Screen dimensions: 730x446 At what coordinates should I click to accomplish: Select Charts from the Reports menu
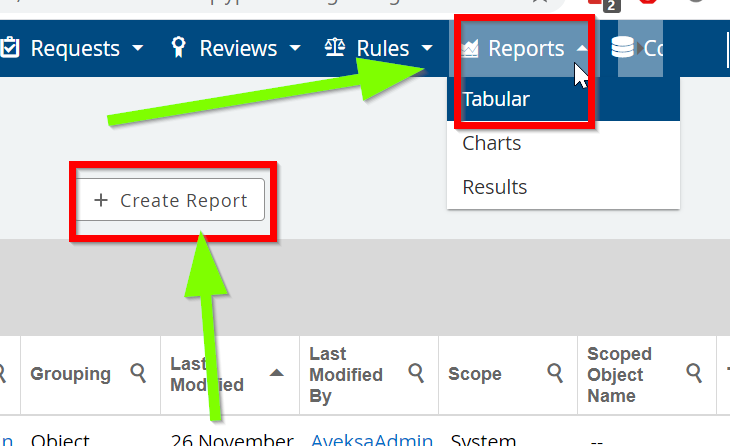(x=492, y=143)
